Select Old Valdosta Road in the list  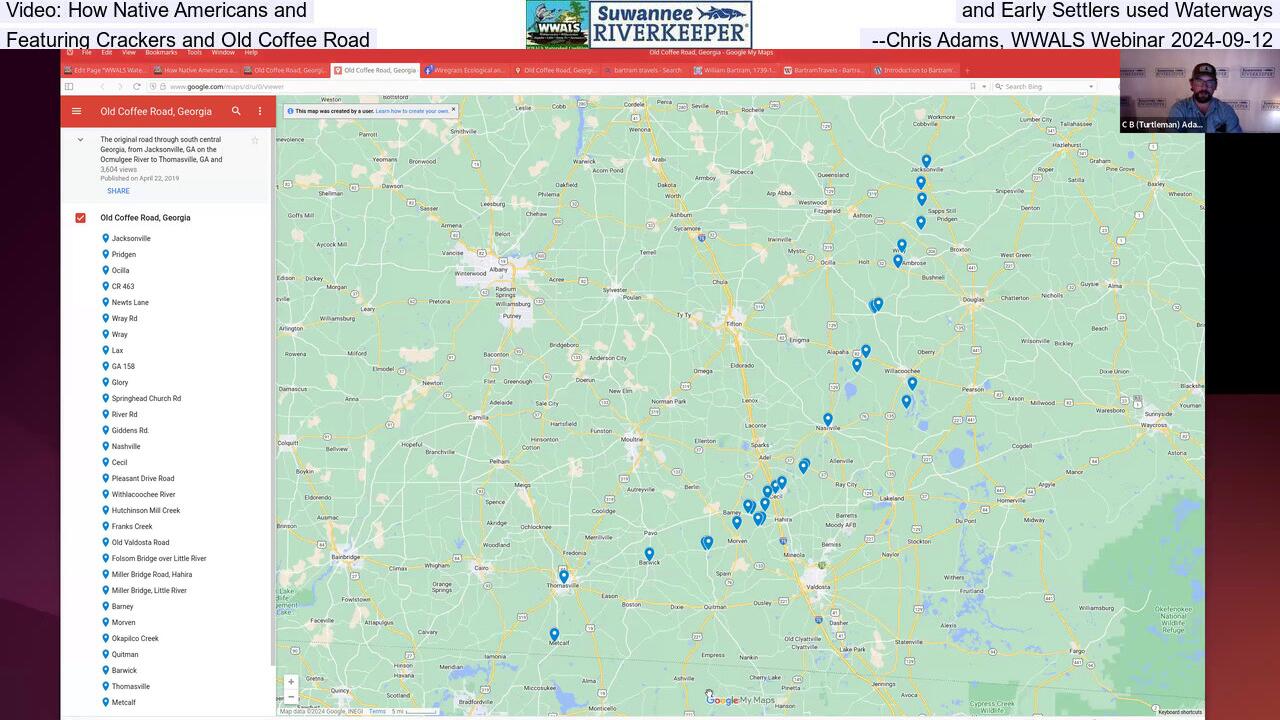pyautogui.click(x=140, y=542)
